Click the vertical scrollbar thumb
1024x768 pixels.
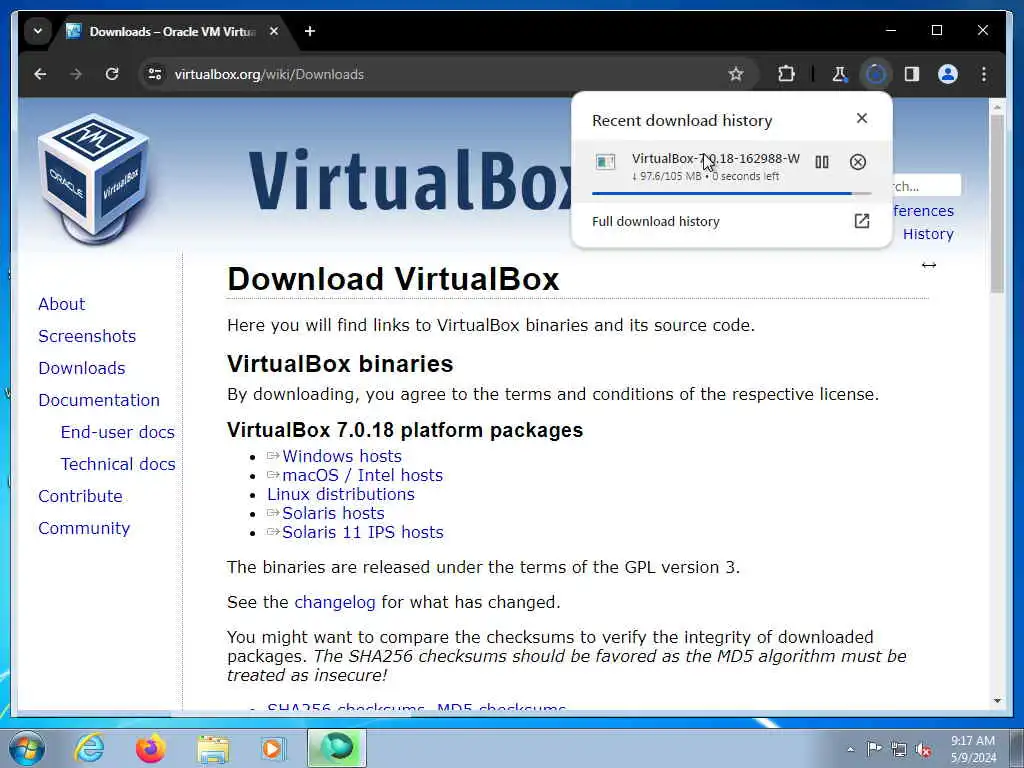click(x=997, y=204)
